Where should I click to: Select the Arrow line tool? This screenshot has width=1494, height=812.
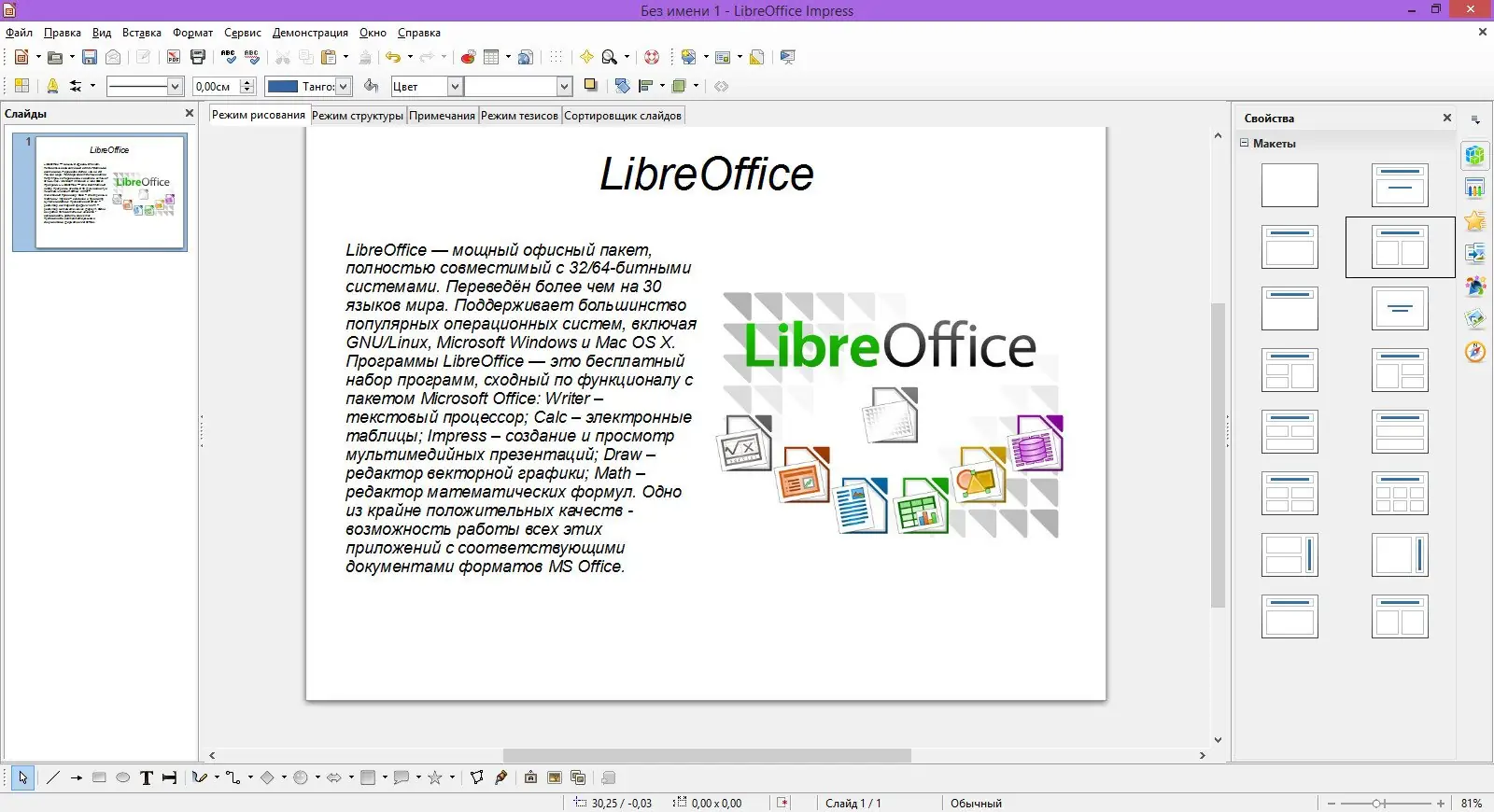click(x=77, y=777)
